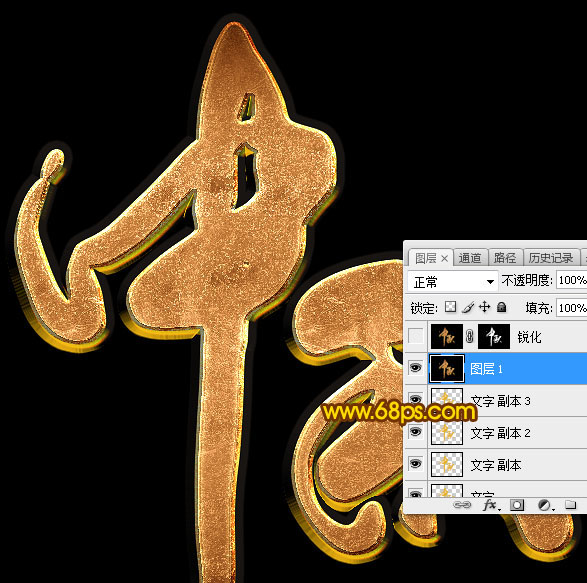Lock transparent pixels checkerboard icon
Screen dimensions: 587x583
click(x=450, y=307)
